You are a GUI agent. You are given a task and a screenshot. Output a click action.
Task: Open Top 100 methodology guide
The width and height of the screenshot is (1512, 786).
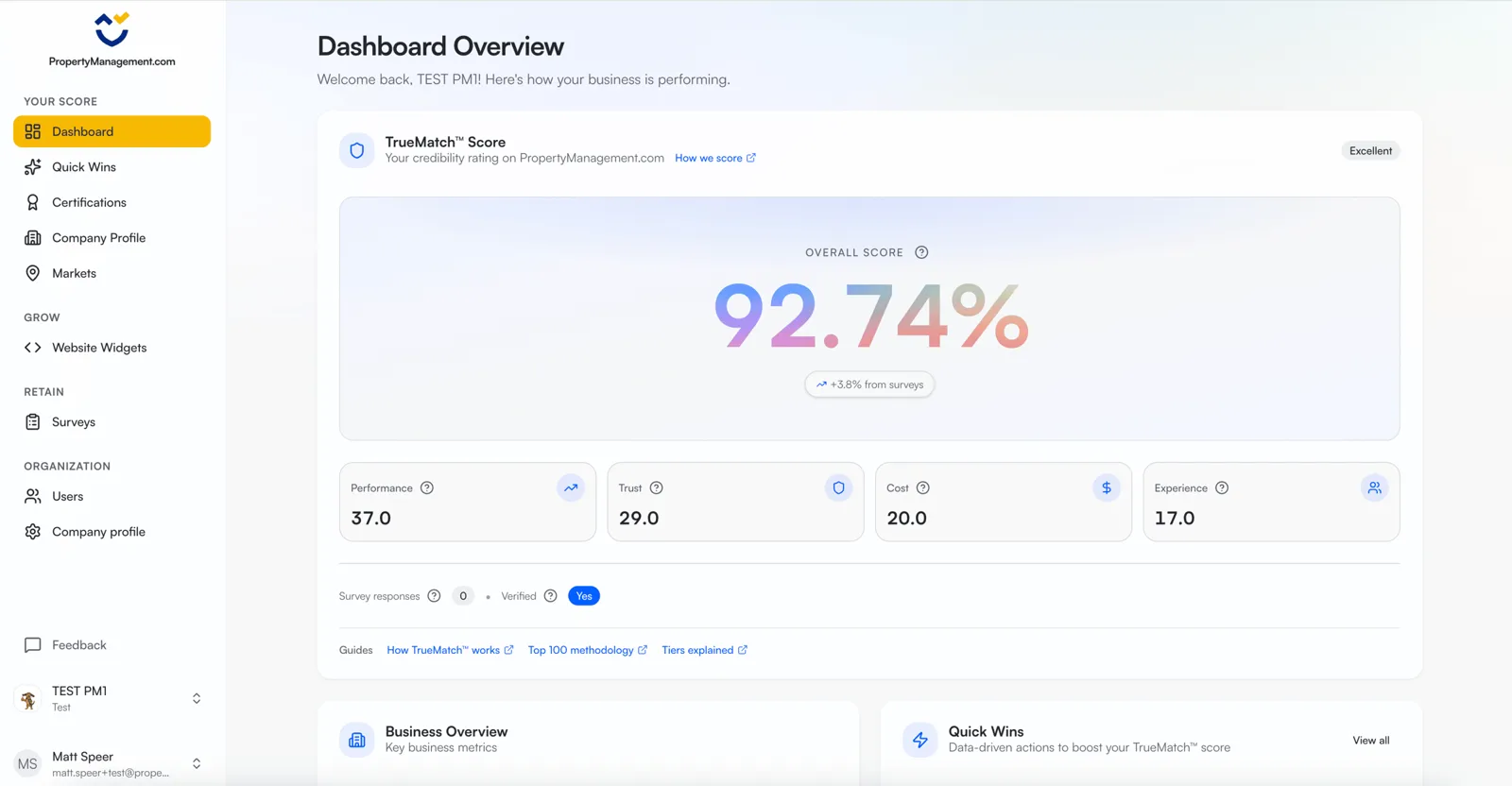[588, 650]
